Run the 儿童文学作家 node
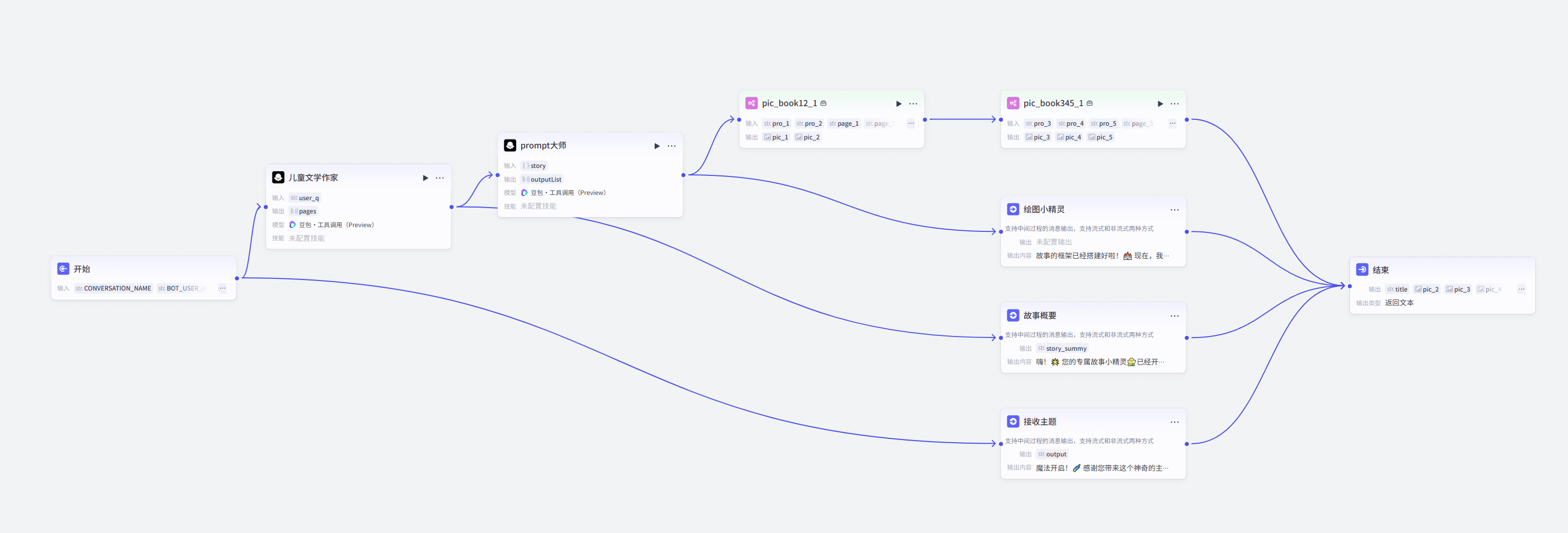The image size is (1568, 533). [x=426, y=178]
